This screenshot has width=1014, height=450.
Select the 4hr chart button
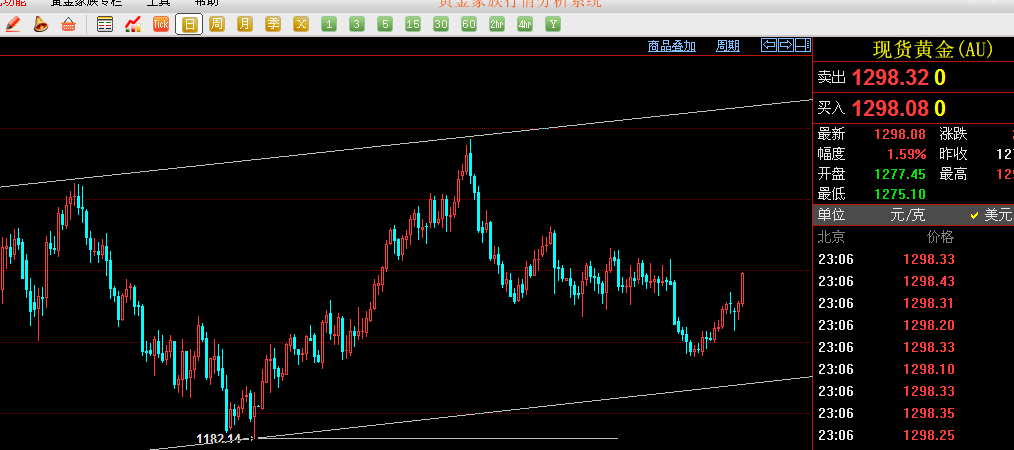[x=525, y=25]
